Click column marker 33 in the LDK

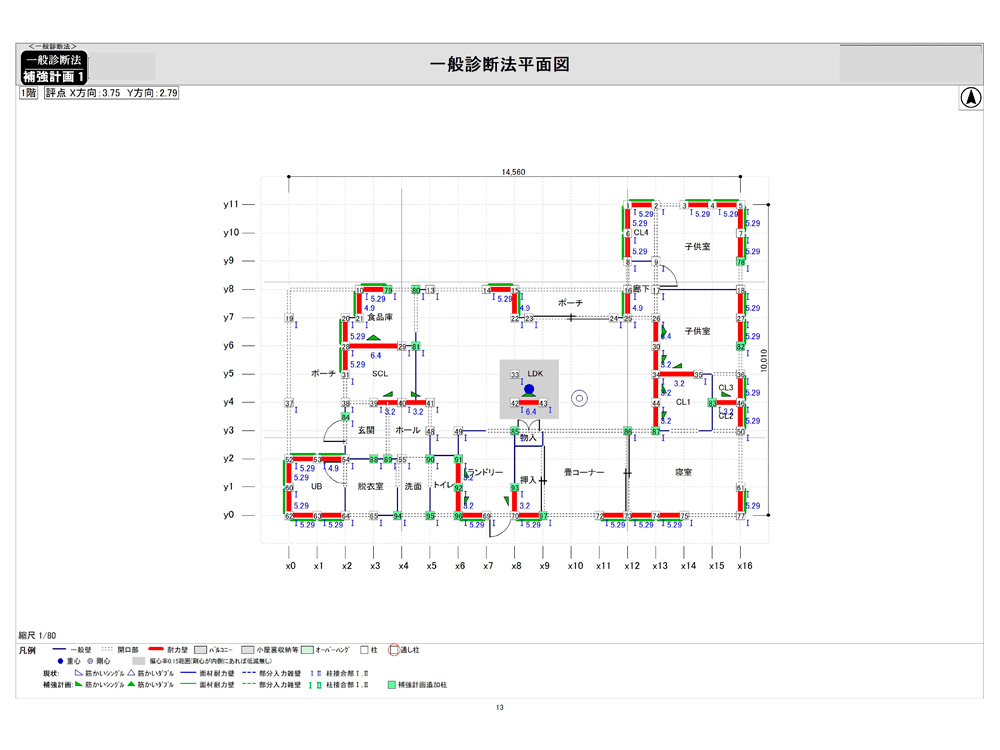(x=515, y=375)
